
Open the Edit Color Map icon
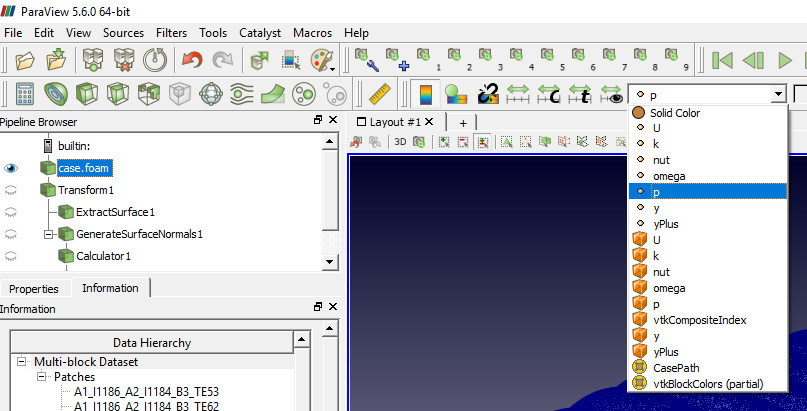pos(455,94)
